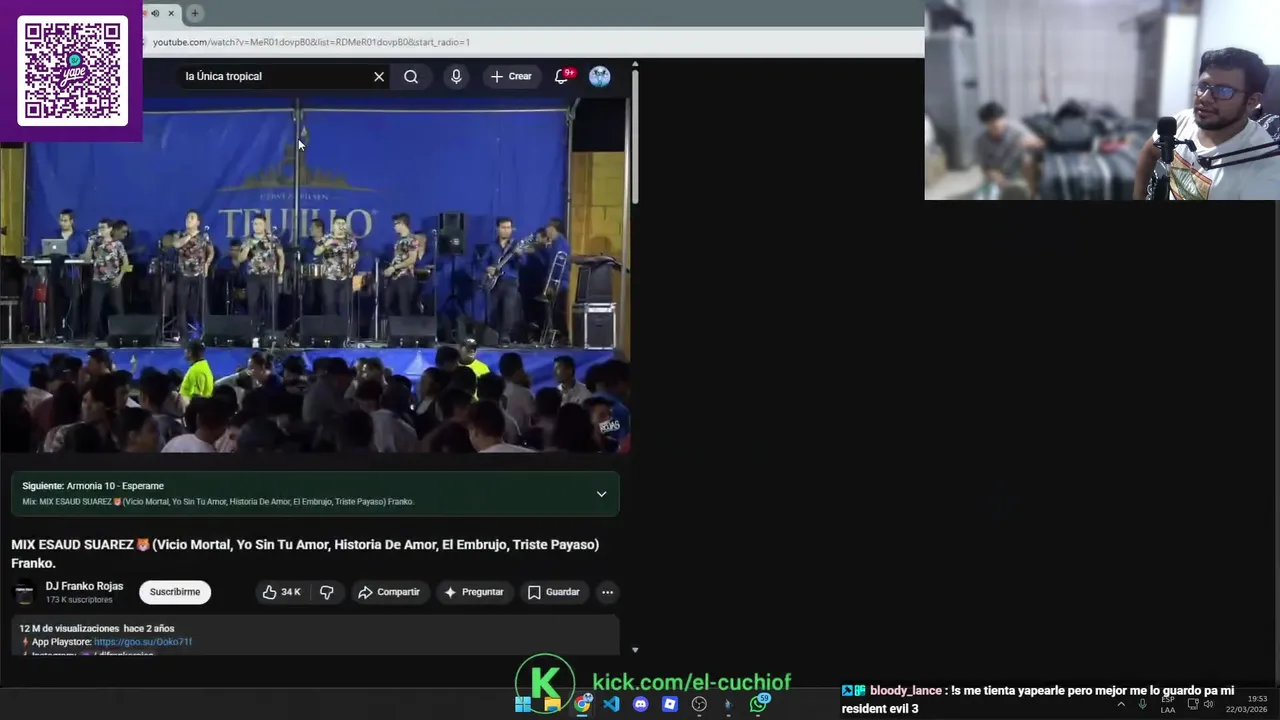The width and height of the screenshot is (1280, 720).
Task: Clear the YouTube search box text
Action: pos(379,77)
